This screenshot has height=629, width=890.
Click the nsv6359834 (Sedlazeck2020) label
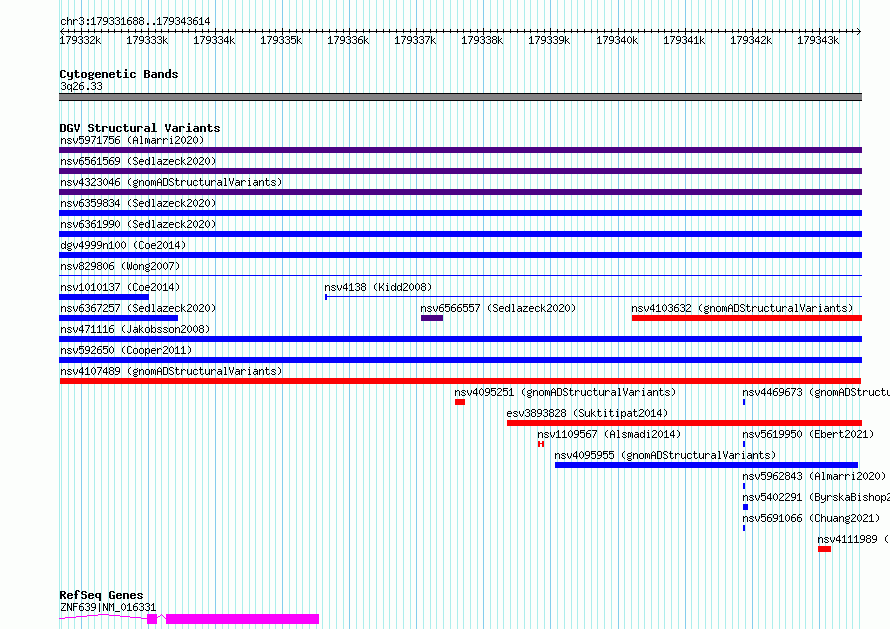tap(138, 203)
